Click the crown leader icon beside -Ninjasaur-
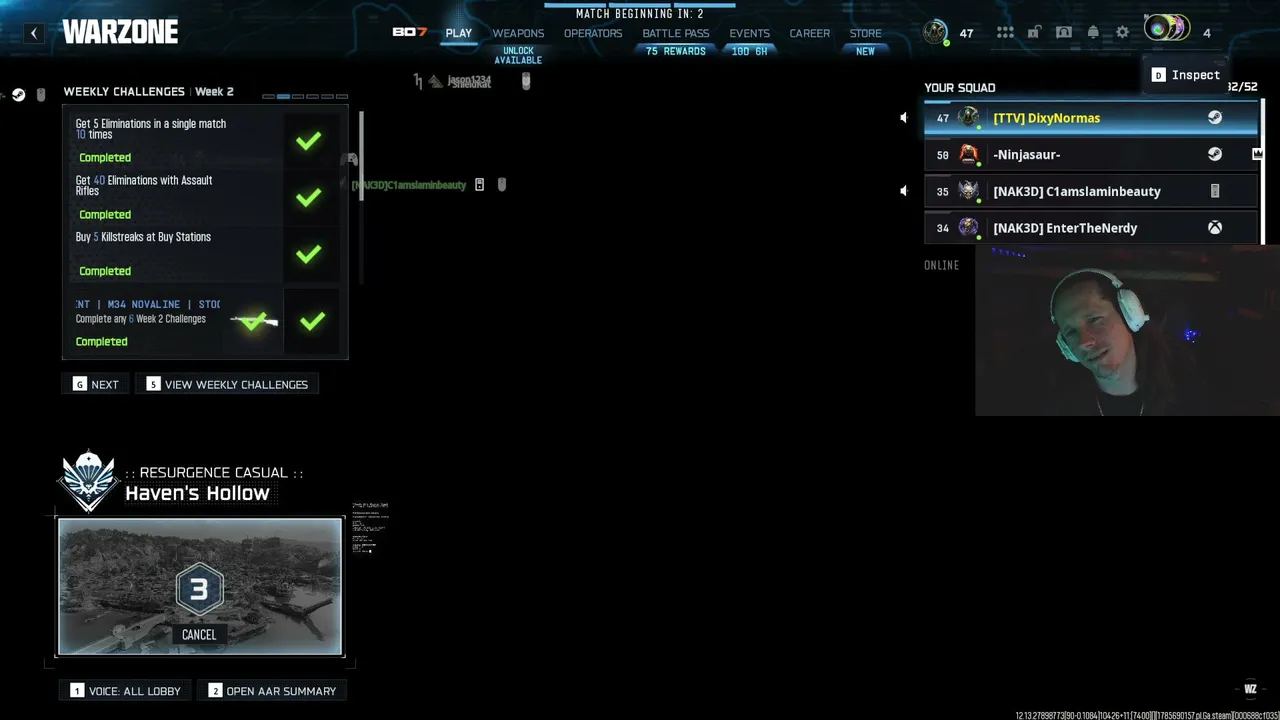This screenshot has width=1280, height=720. (x=1257, y=154)
